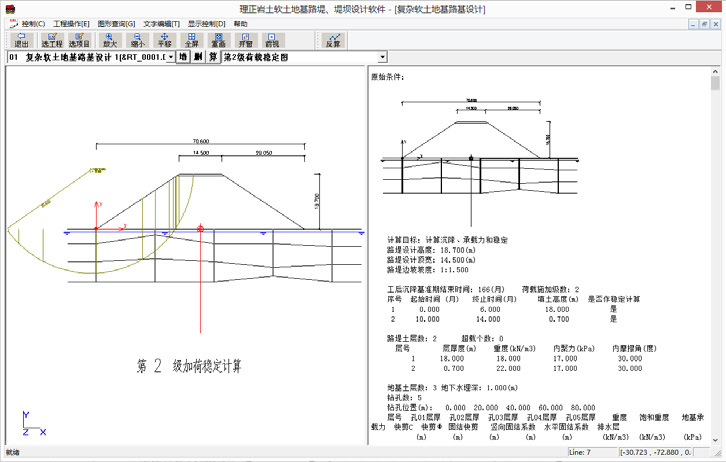Click the 选工程 (Select Project) toolbar icon

coord(50,40)
